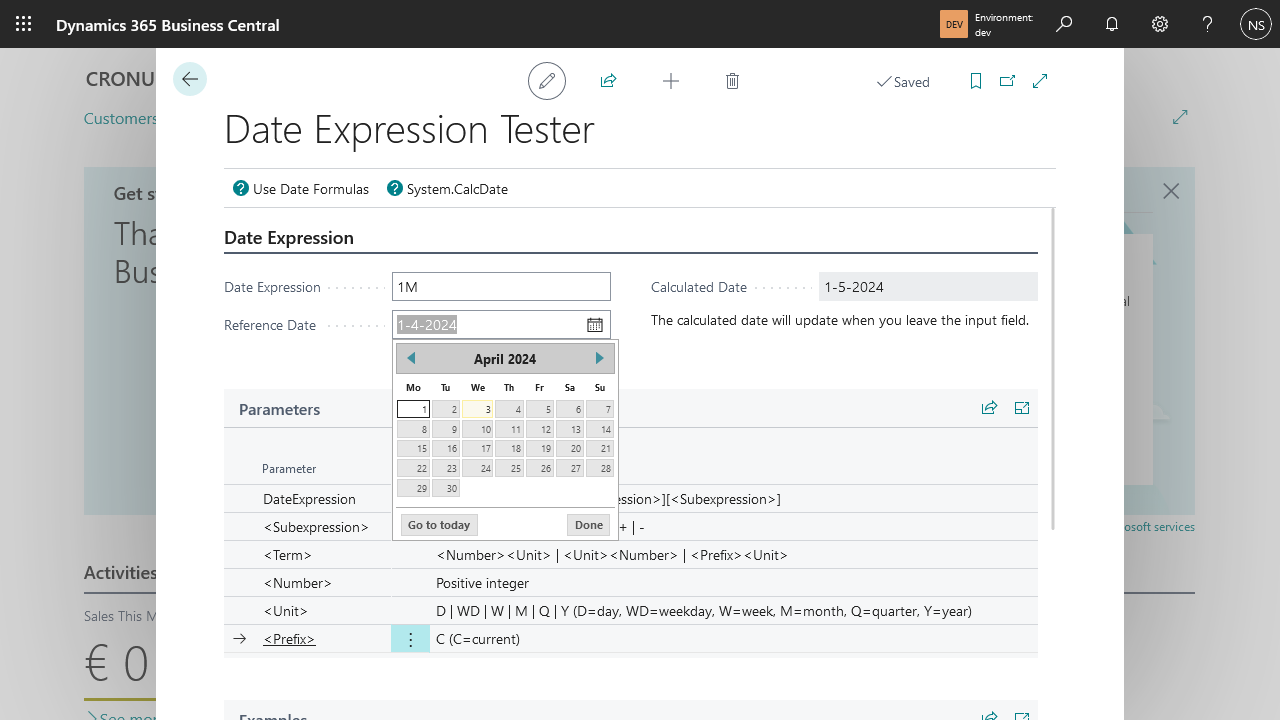Click the Parameter column header
The width and height of the screenshot is (1280, 720).
(289, 468)
